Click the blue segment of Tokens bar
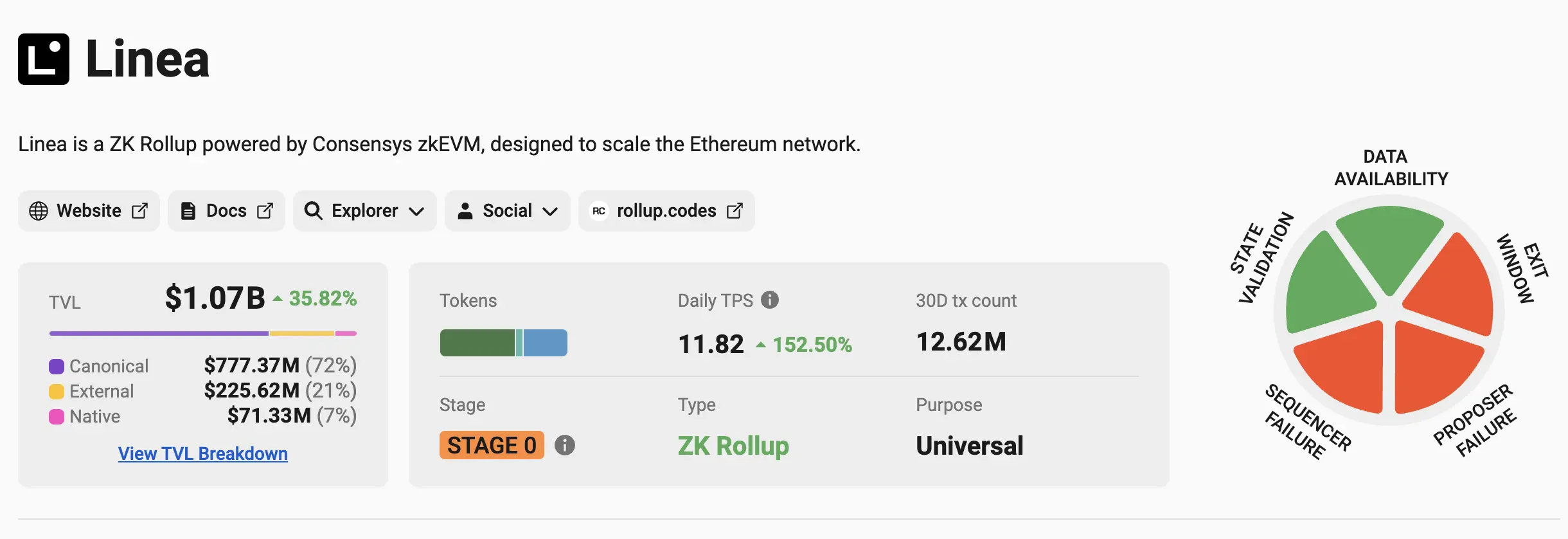 [x=545, y=343]
